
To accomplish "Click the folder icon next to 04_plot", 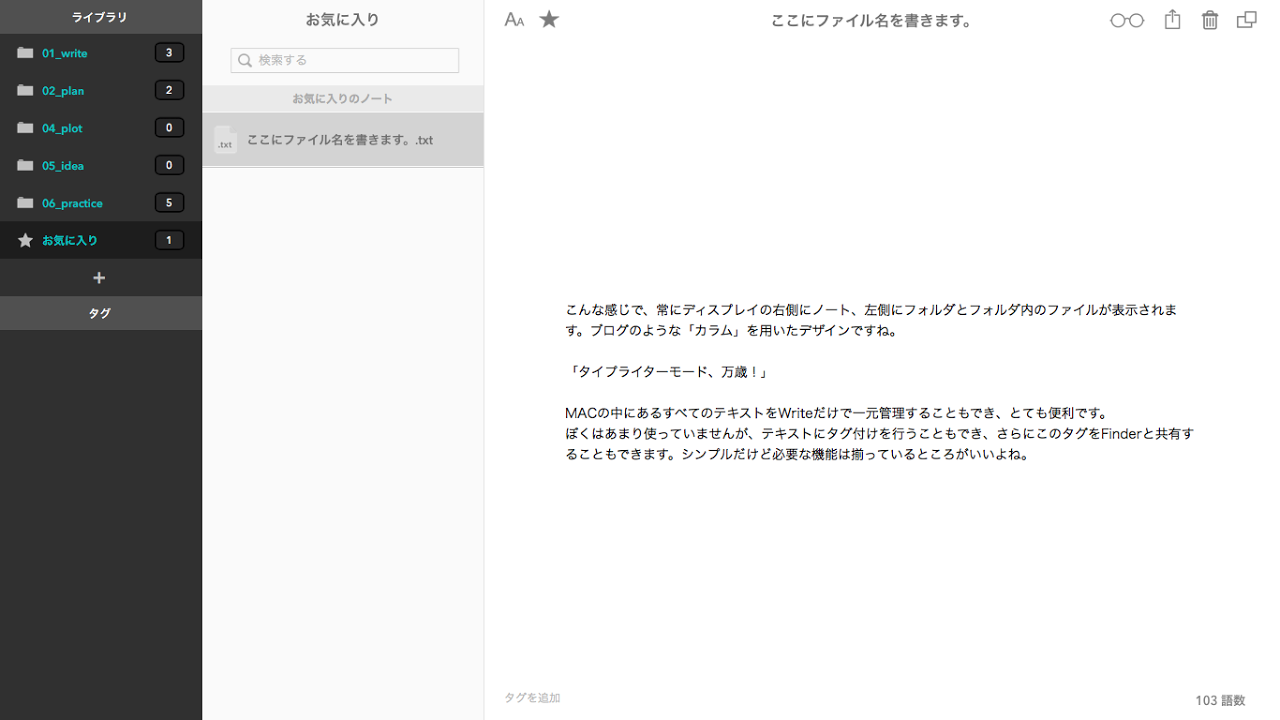I will pyautogui.click(x=26, y=128).
